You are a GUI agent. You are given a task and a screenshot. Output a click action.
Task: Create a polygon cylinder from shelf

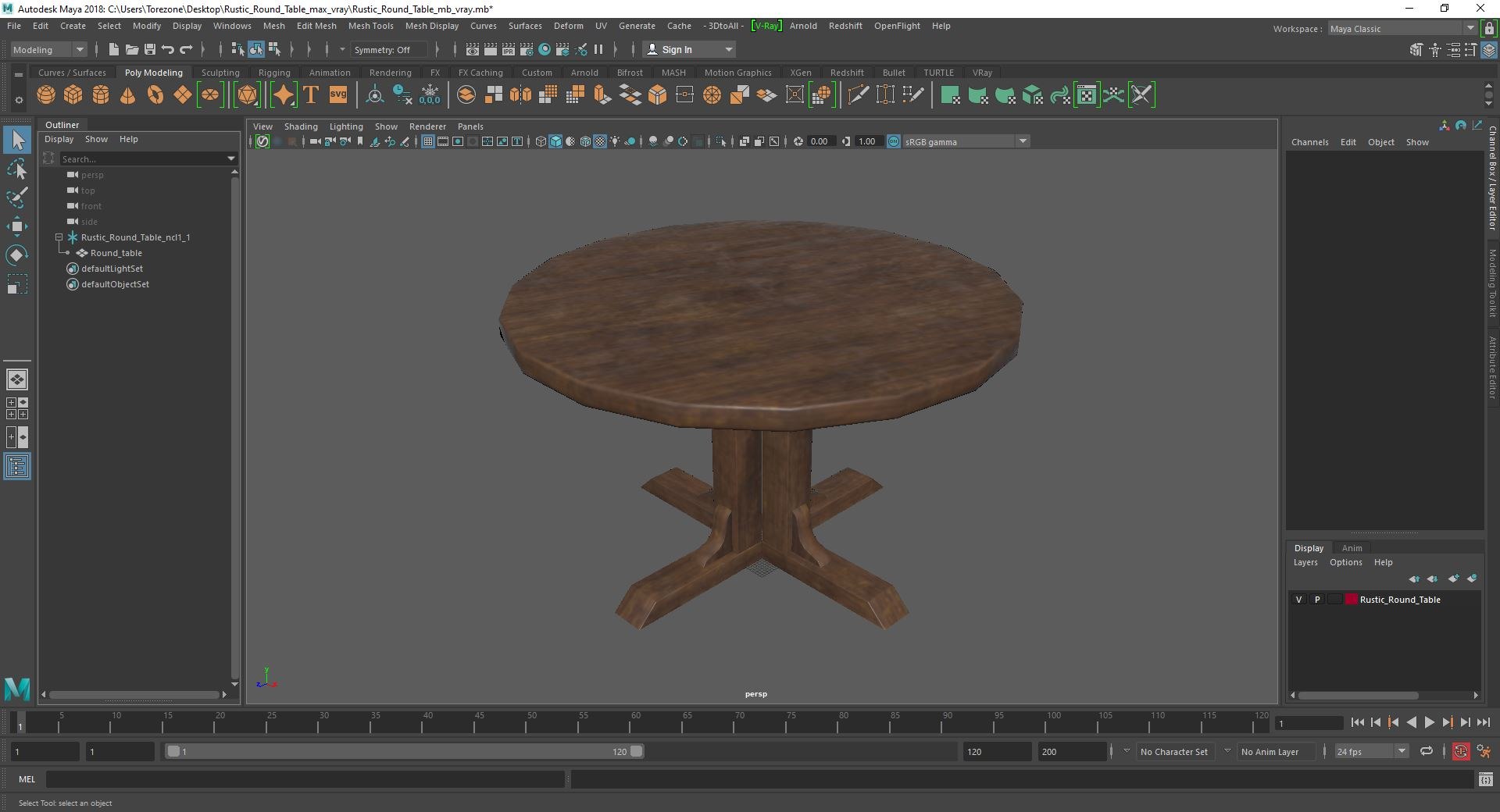[x=101, y=95]
